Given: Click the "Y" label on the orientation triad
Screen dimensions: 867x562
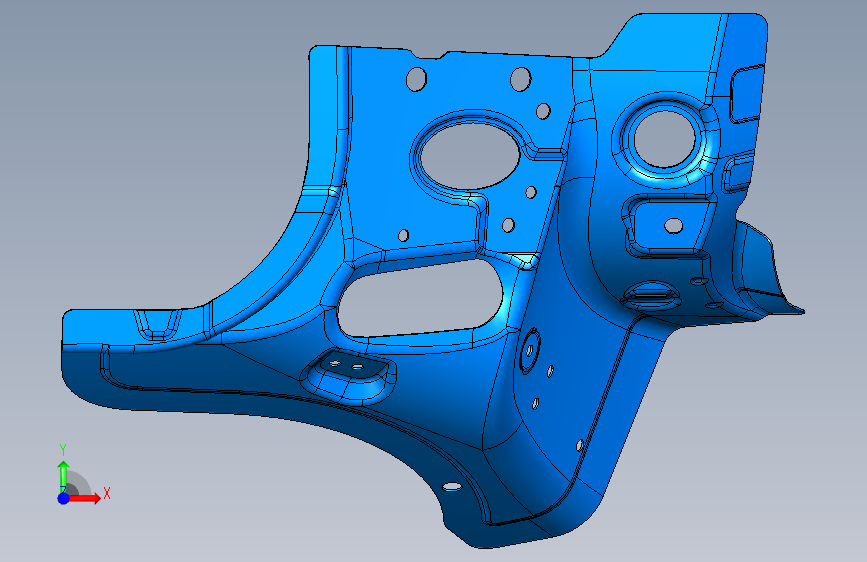Looking at the screenshot, I should (x=63, y=450).
